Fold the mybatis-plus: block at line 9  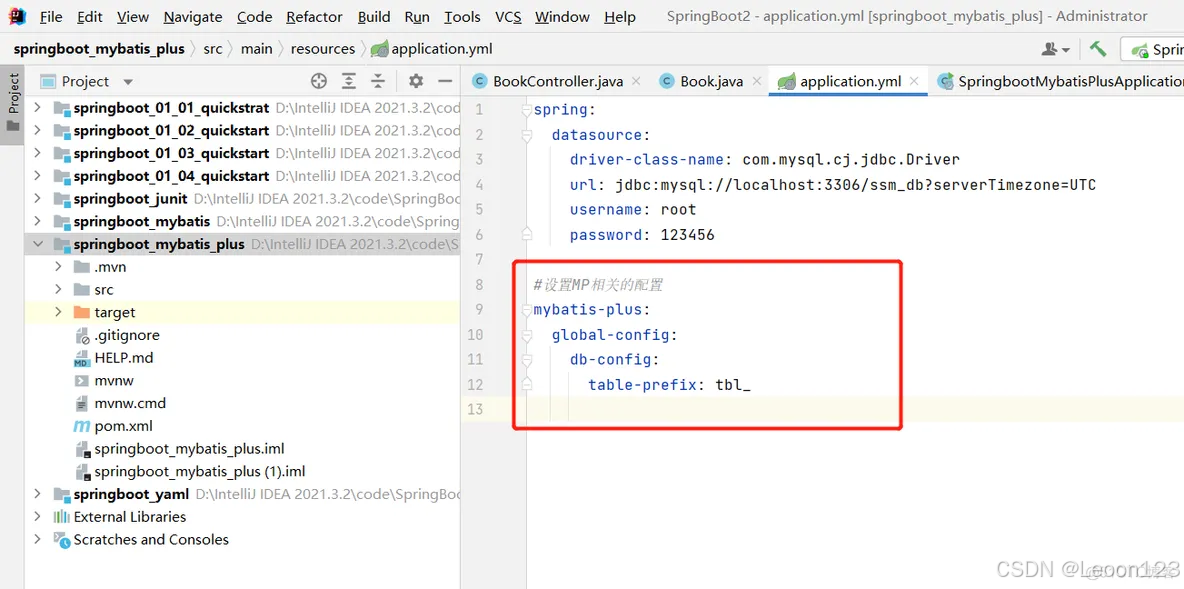point(526,310)
